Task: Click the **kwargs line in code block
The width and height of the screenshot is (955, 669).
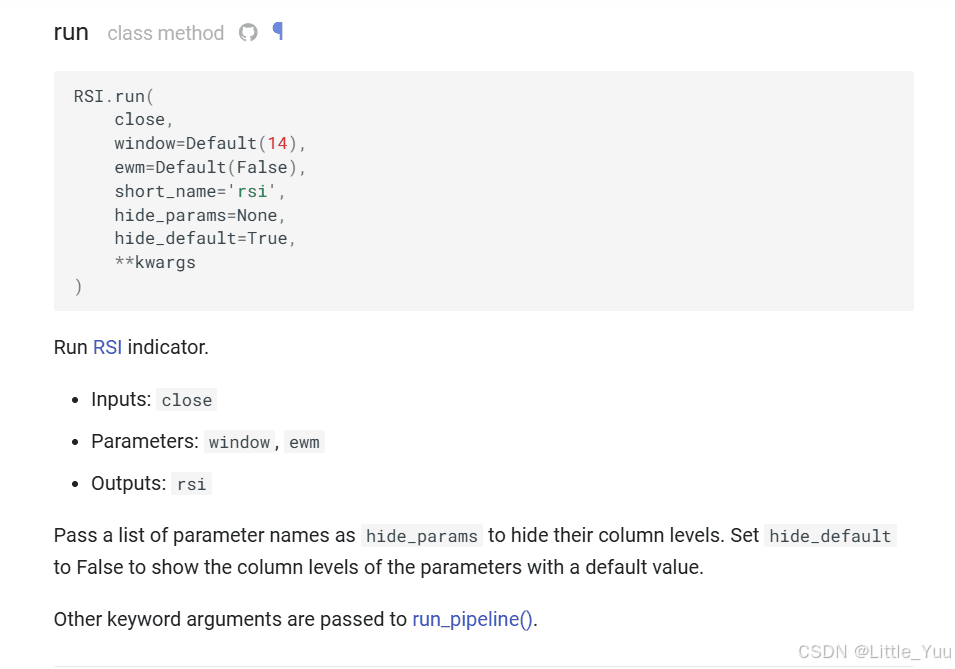Action: (x=155, y=263)
